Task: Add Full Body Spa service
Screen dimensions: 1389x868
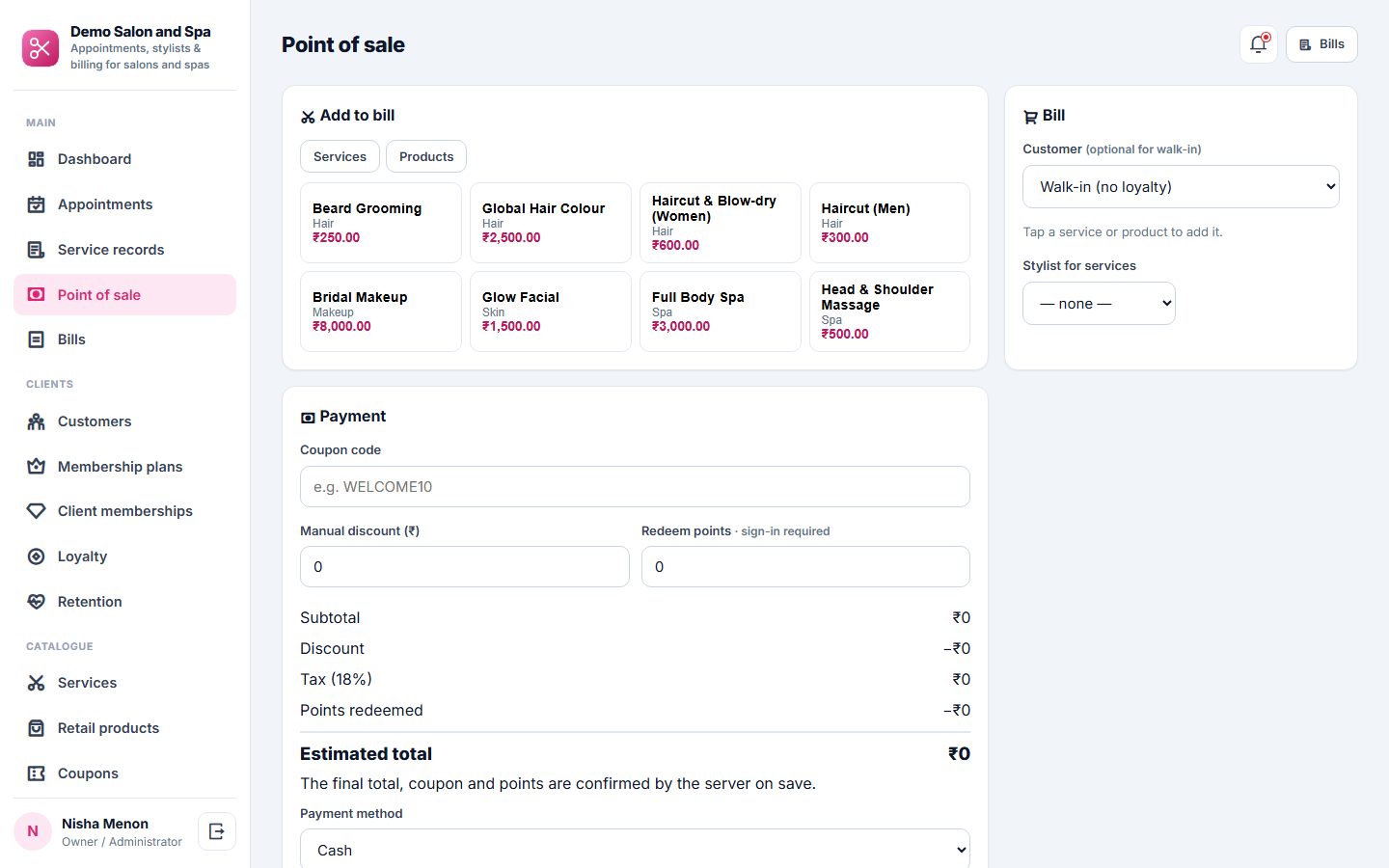Action: click(721, 312)
